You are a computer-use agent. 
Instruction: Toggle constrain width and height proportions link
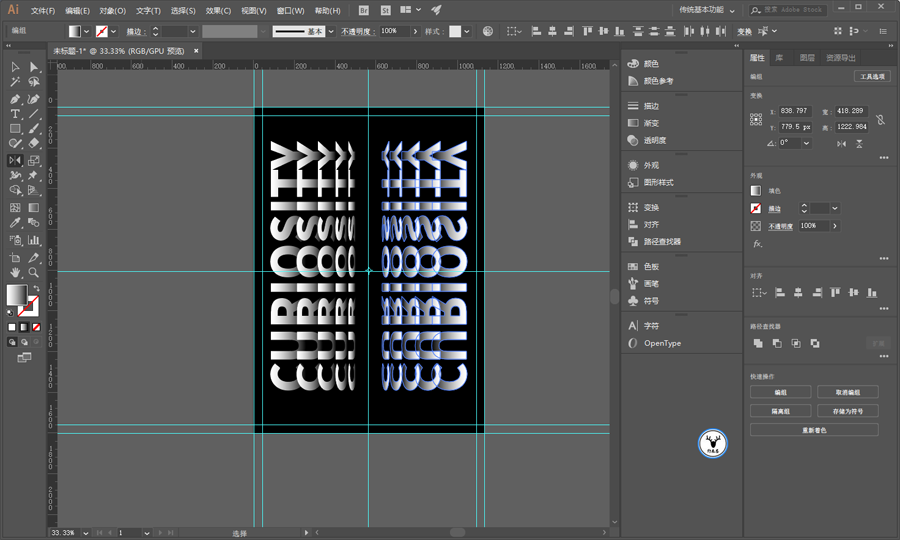point(880,119)
